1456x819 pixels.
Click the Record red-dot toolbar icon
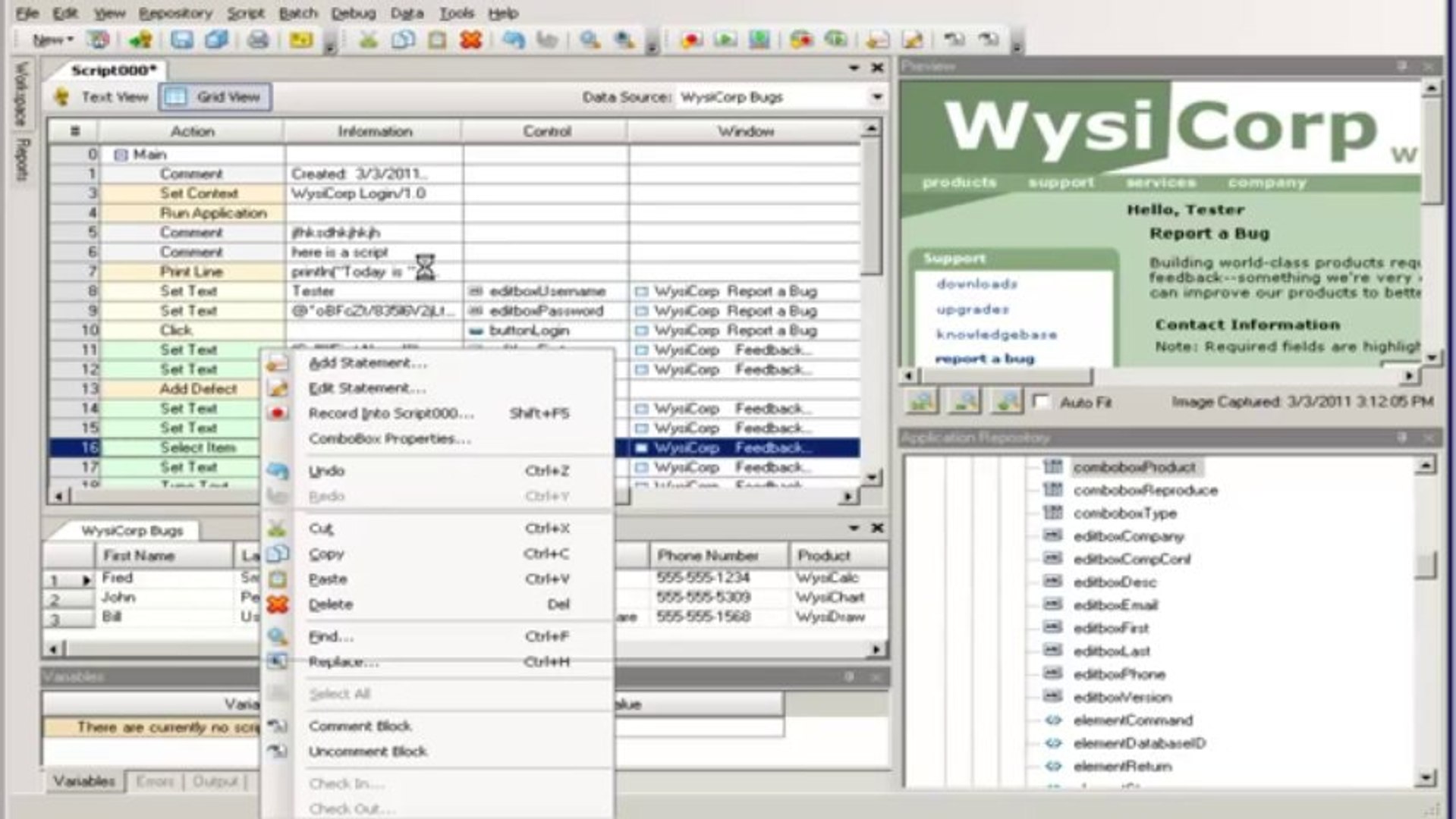point(691,39)
